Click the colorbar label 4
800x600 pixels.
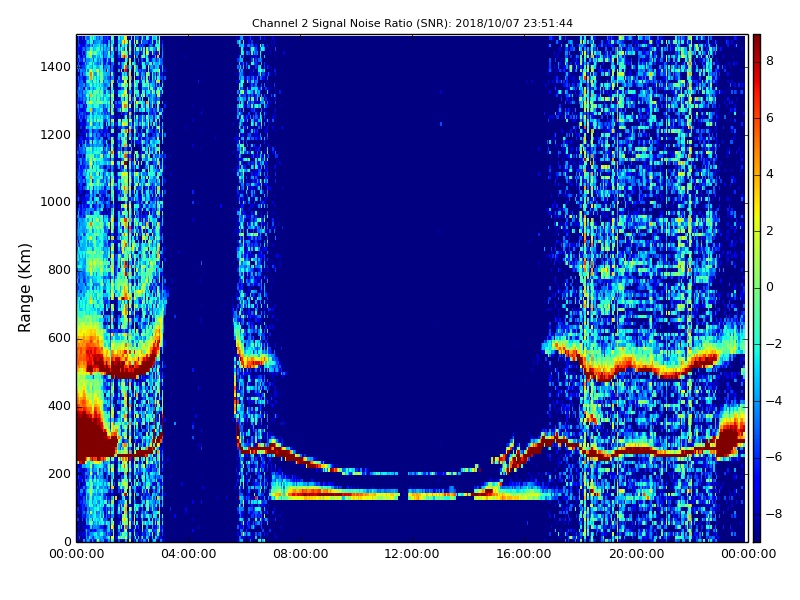coord(770,174)
